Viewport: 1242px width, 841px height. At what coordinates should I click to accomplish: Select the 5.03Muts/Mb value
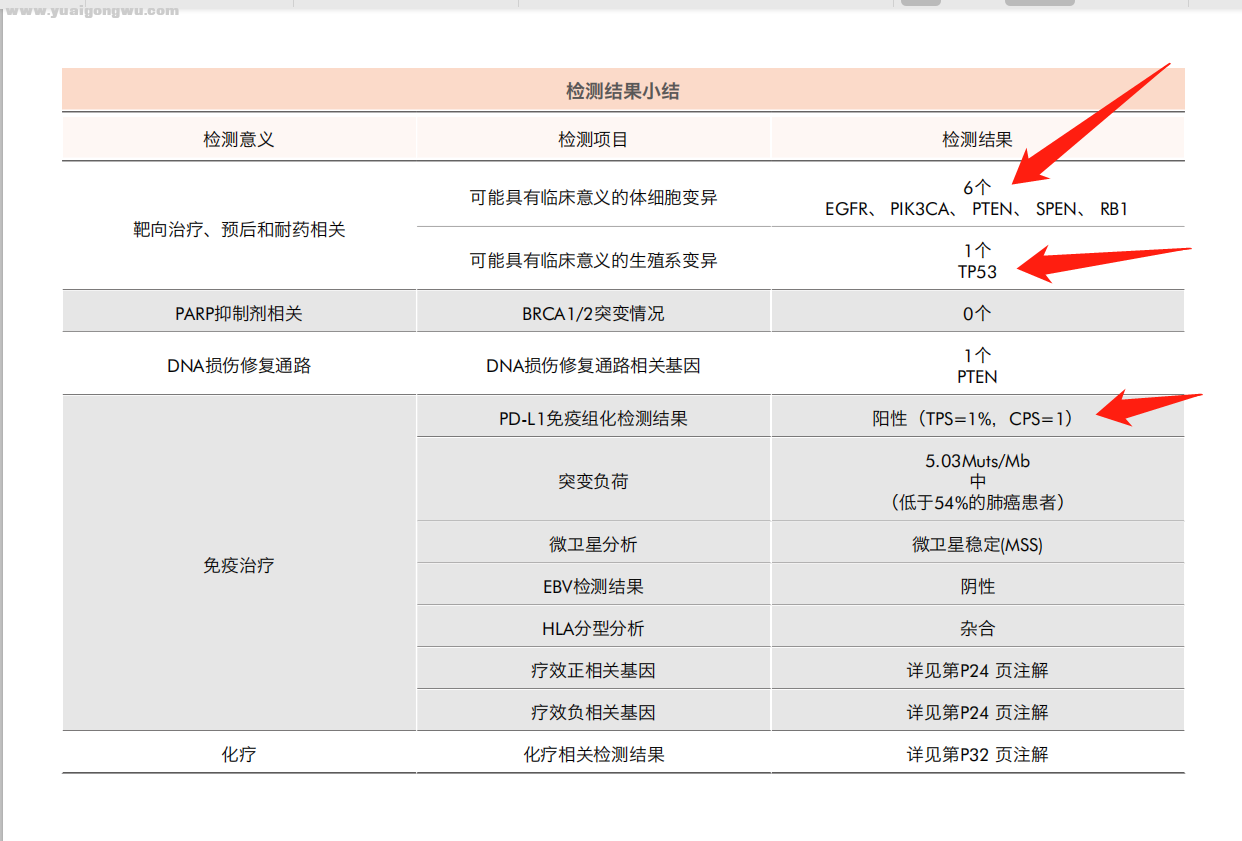[977, 462]
